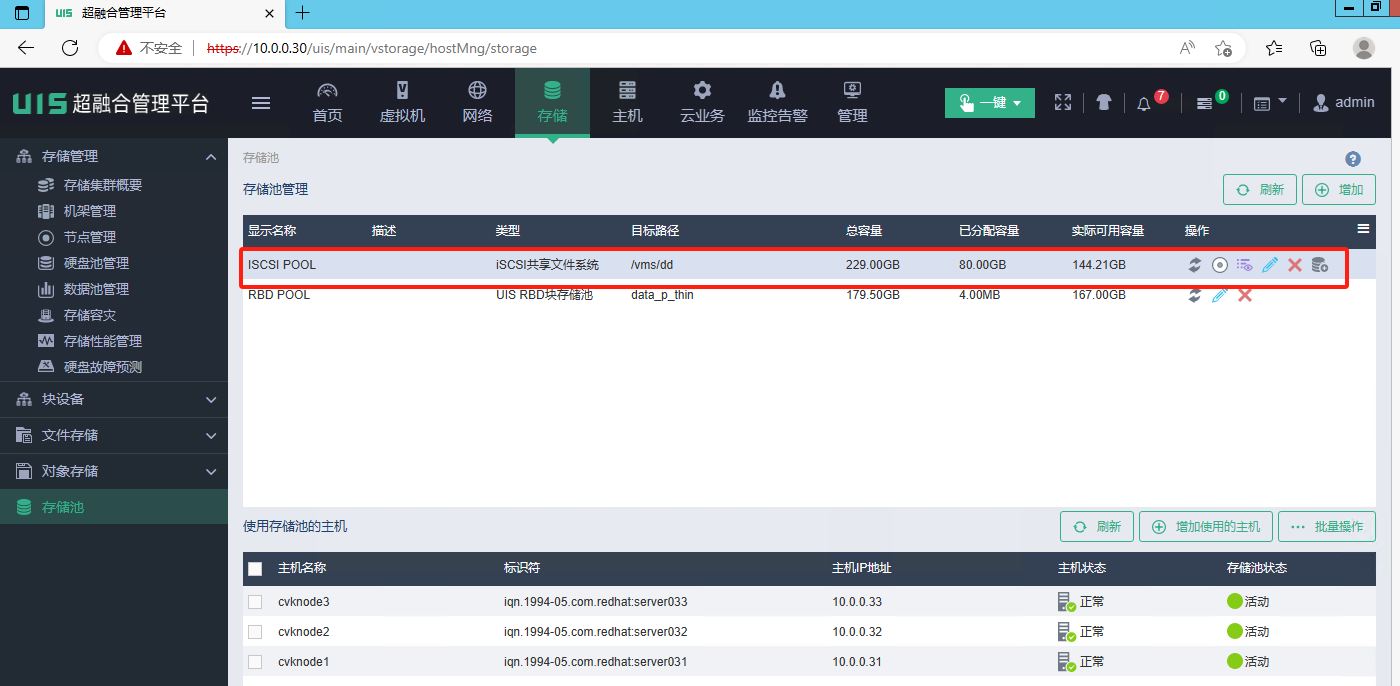Enter fullscreen mode via the expand icon
The width and height of the screenshot is (1400, 686).
click(1063, 102)
